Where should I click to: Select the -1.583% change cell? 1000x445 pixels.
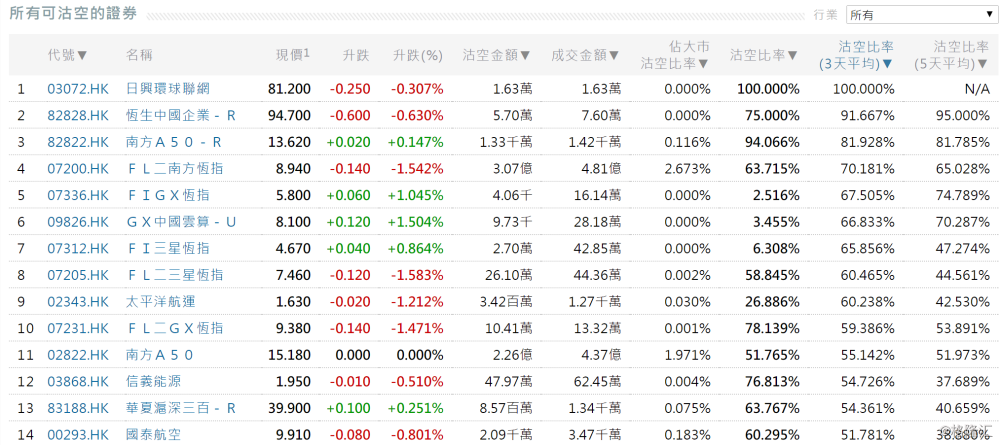418,275
